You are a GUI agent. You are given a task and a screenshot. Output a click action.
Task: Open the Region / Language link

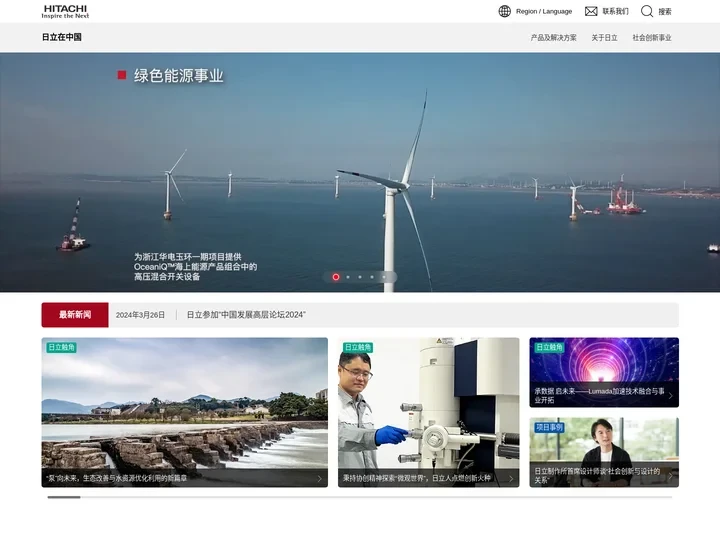544,11
